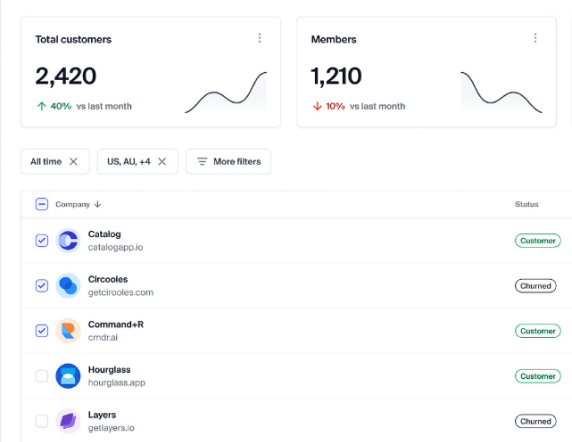The width and height of the screenshot is (572, 442).
Task: Click the Total customers trend chart
Action: tap(226, 93)
